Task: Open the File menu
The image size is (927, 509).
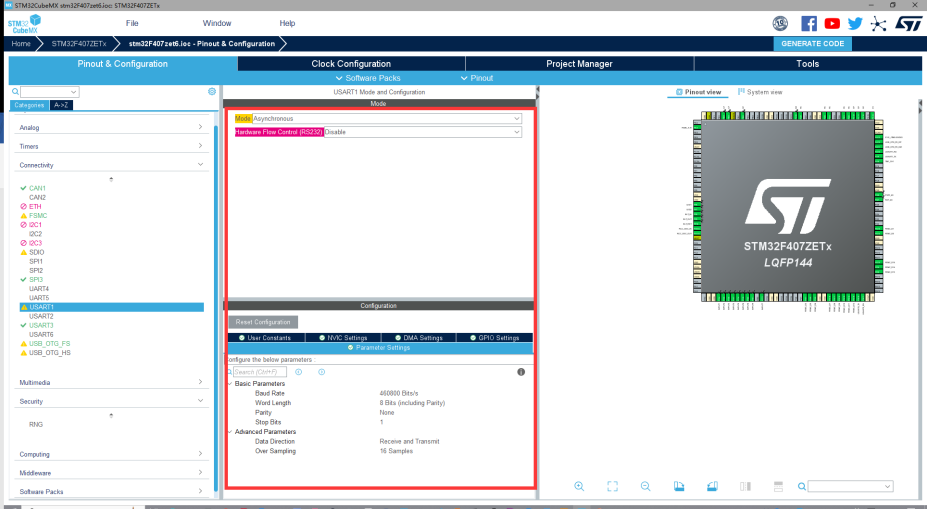Action: (x=132, y=24)
